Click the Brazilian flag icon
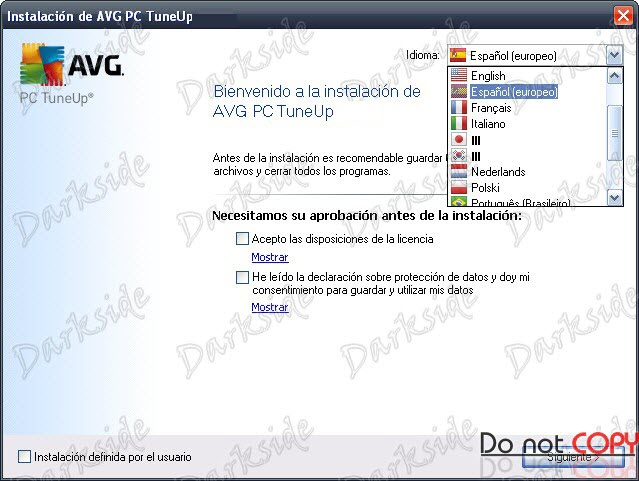 (x=458, y=201)
